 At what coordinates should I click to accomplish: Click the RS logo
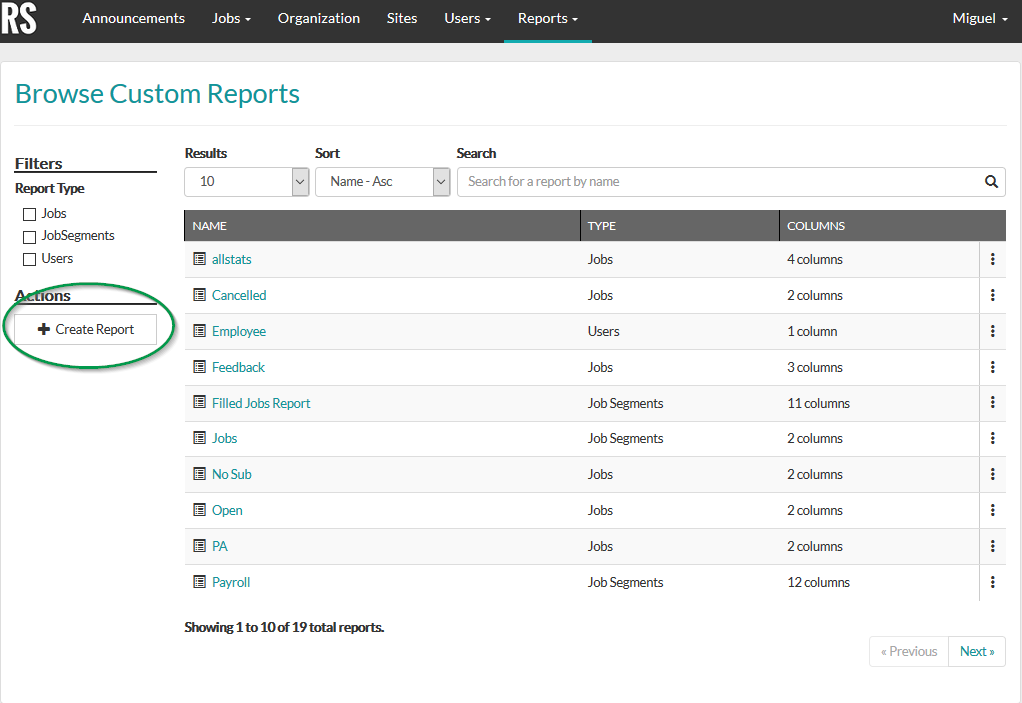(20, 20)
